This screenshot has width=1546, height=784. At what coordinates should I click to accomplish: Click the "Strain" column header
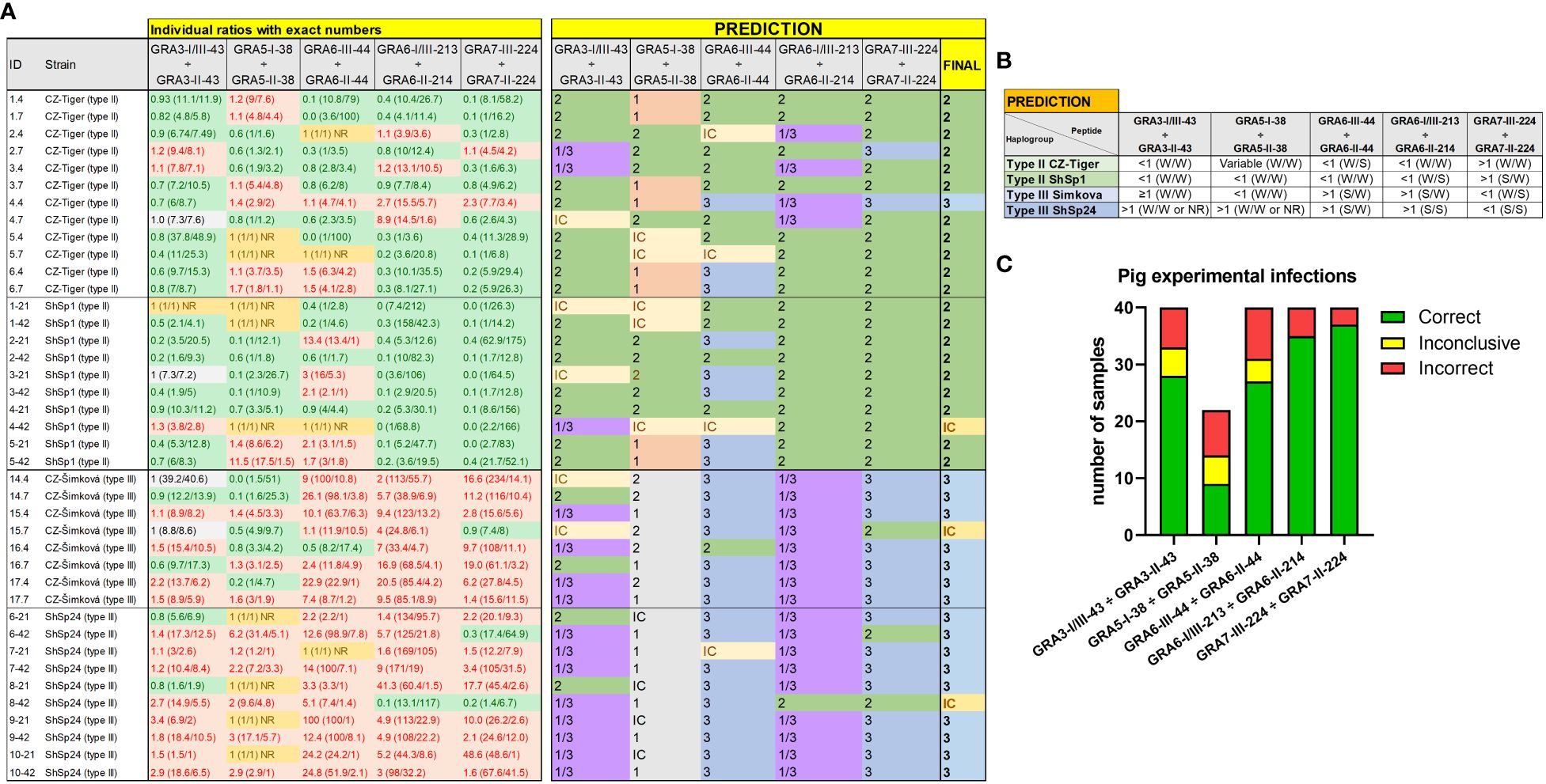pos(60,65)
